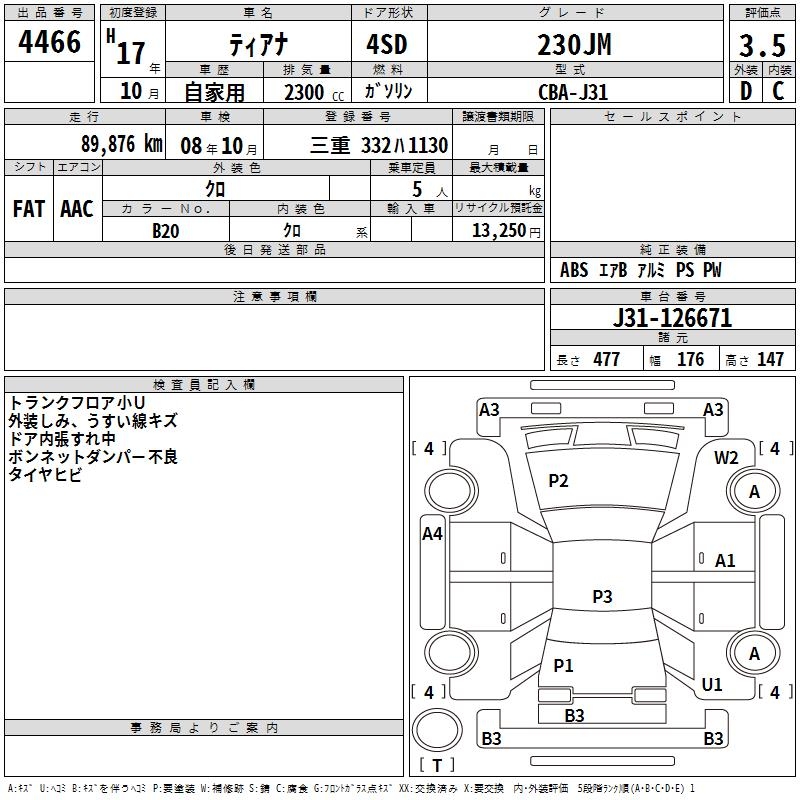Select the mileage 89,876 km

click(x=122, y=144)
